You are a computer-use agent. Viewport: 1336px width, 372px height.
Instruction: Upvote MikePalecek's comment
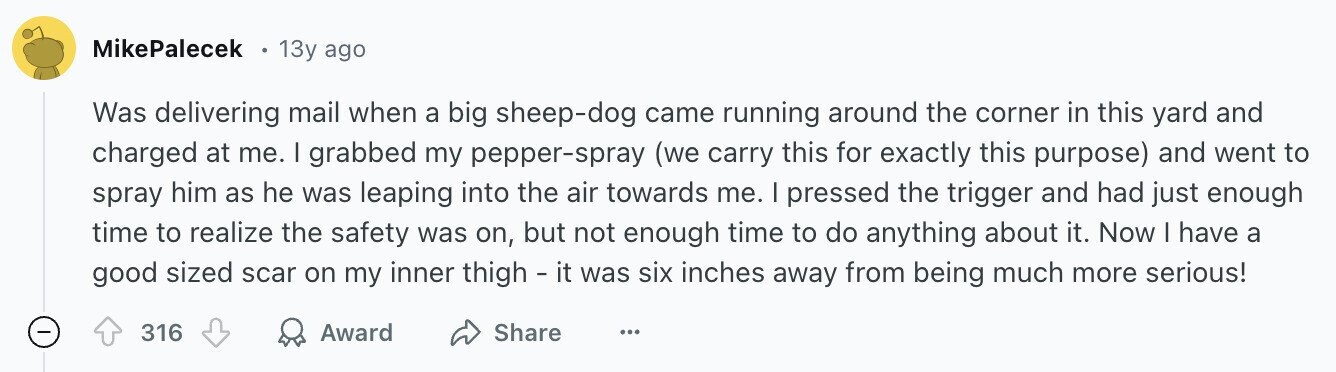(107, 333)
